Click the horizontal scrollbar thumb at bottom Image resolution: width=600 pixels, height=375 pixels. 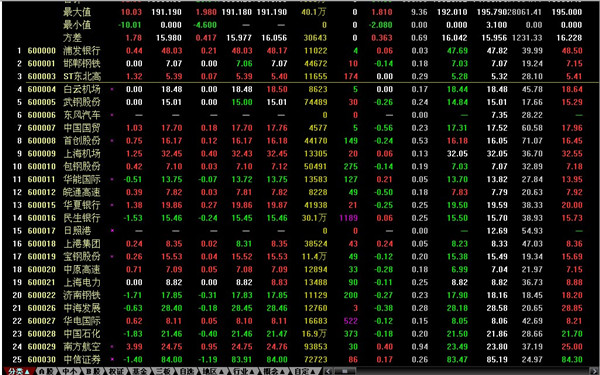point(344,371)
